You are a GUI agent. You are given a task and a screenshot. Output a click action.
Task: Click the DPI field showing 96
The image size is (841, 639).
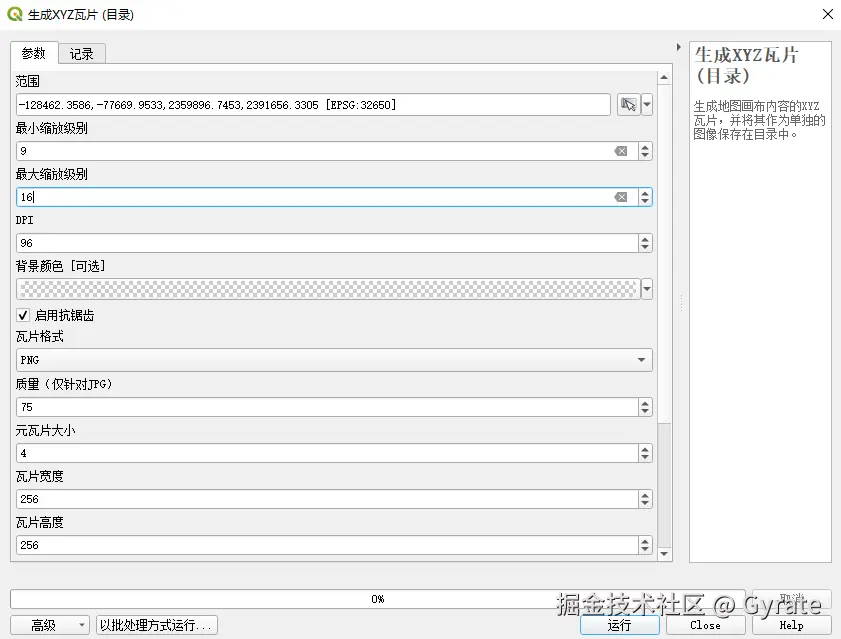[327, 244]
